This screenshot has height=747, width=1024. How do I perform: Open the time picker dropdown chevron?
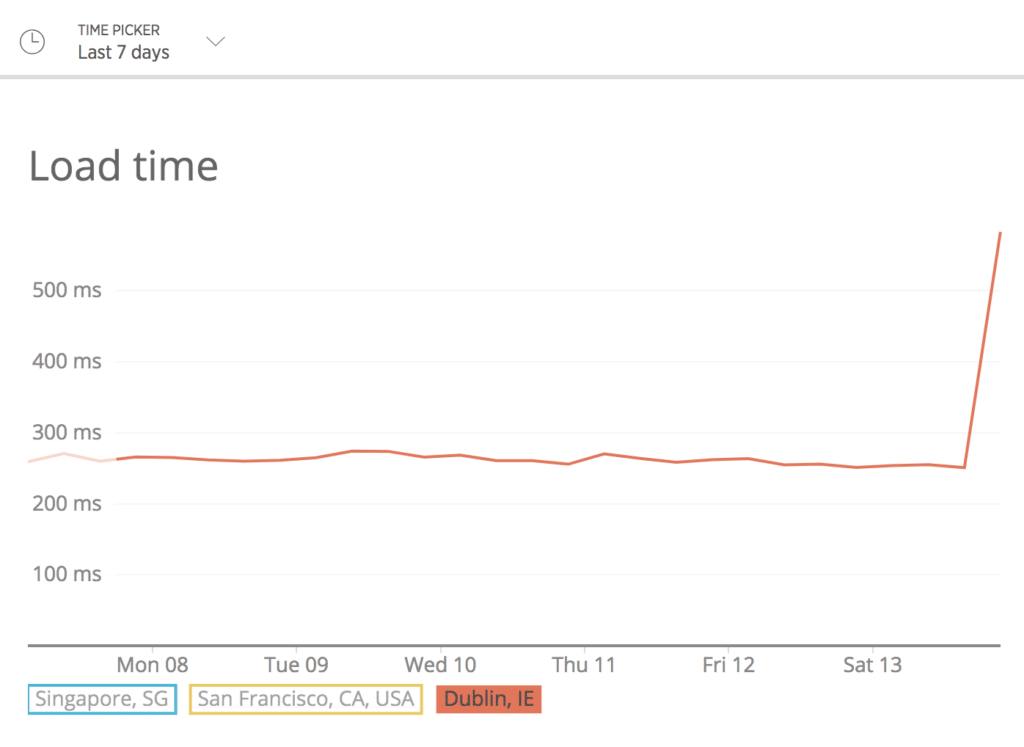click(x=216, y=42)
